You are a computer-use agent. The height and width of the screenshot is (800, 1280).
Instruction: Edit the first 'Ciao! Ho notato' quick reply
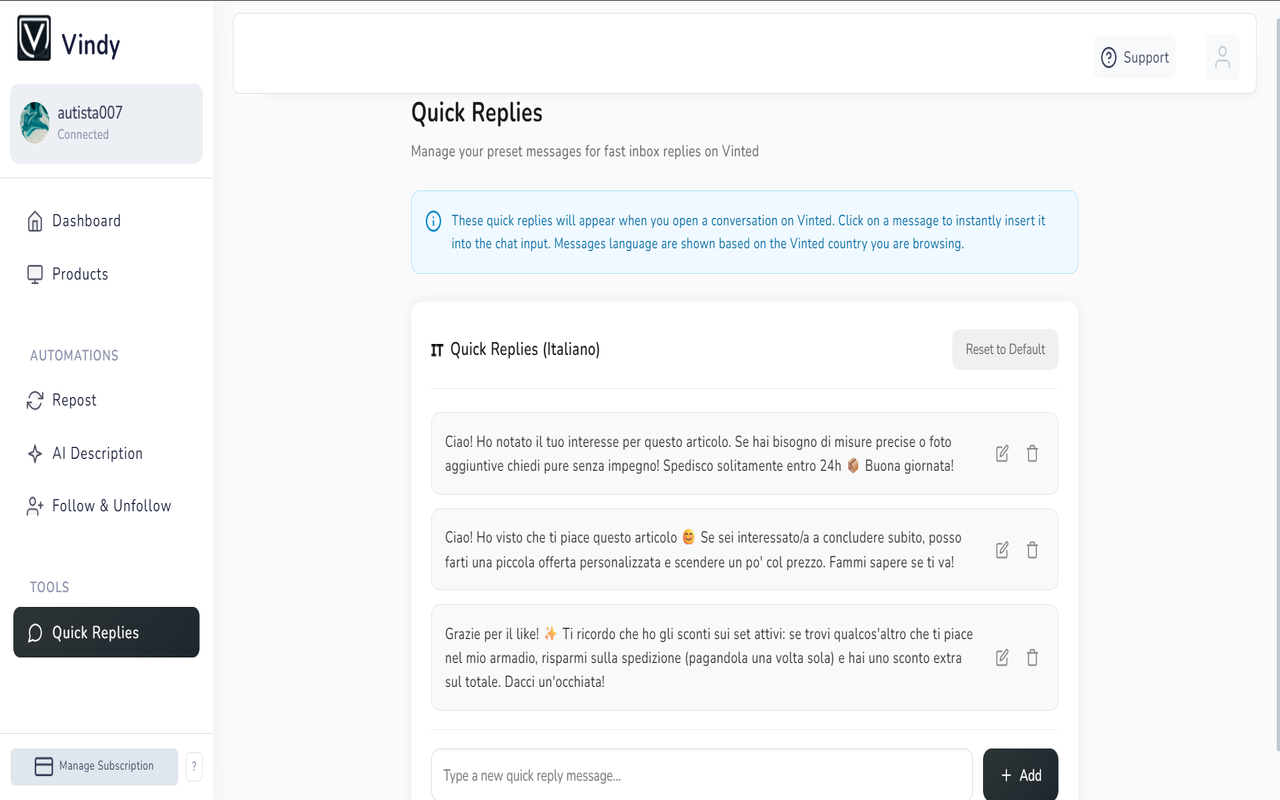[1002, 454]
